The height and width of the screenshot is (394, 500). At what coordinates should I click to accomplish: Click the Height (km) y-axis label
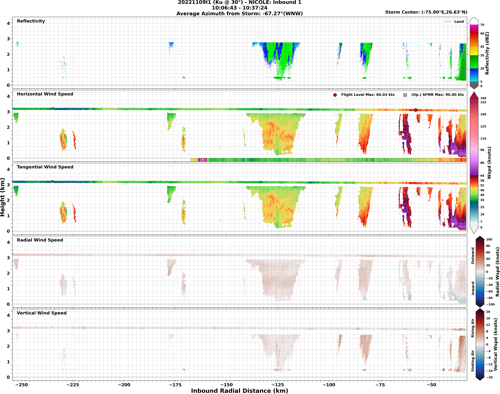[x=3, y=197]
